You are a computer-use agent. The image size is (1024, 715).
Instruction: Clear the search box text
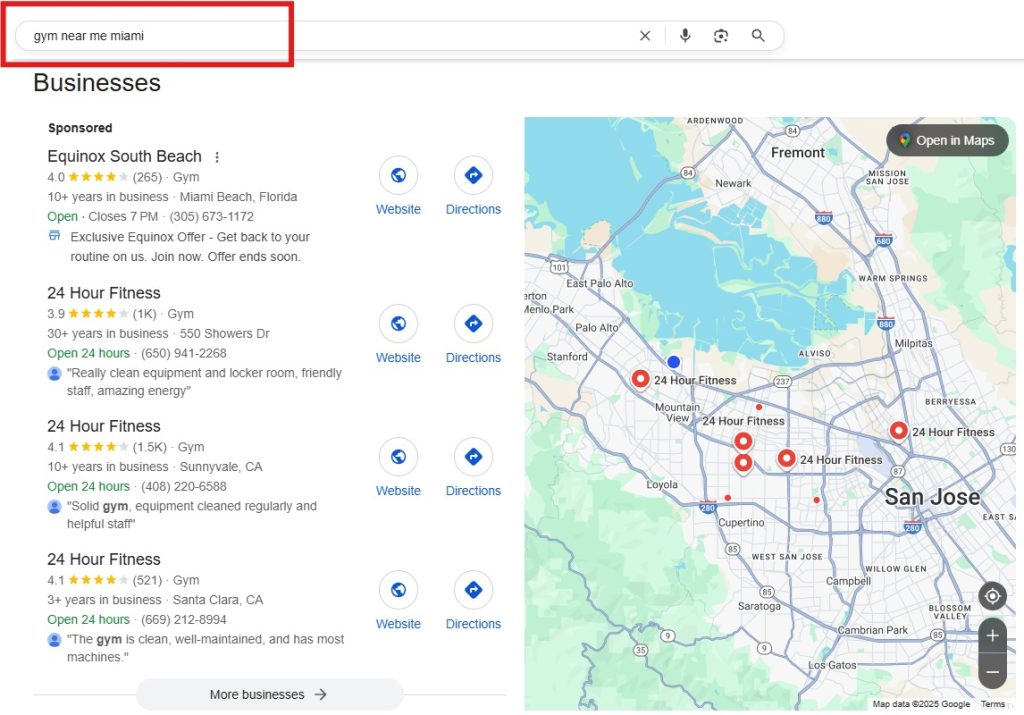tap(645, 36)
